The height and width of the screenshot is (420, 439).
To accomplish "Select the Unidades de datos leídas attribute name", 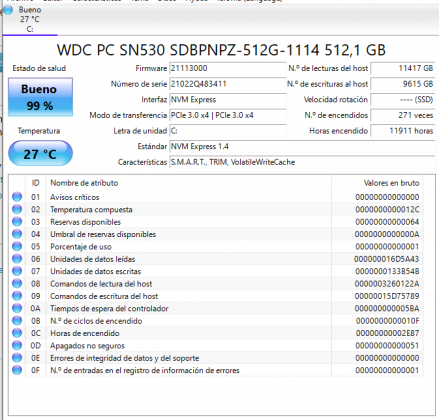I will tap(93, 259).
